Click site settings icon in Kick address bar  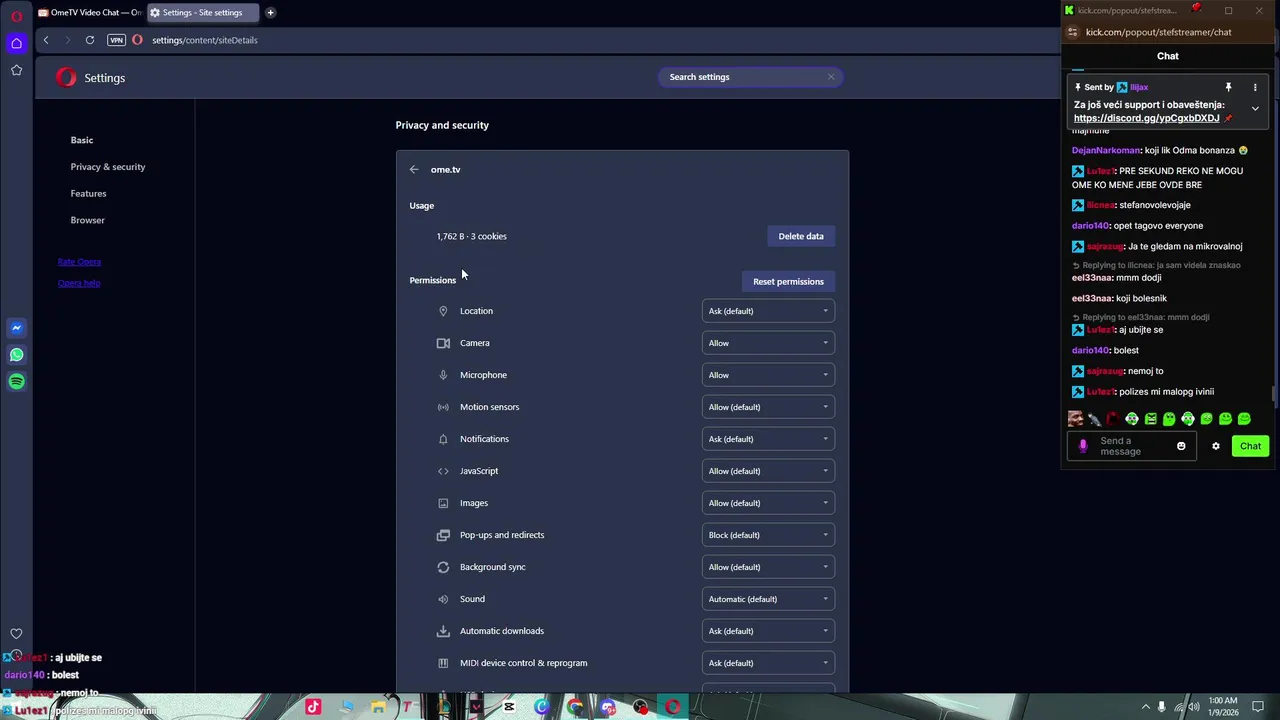[x=1073, y=32]
